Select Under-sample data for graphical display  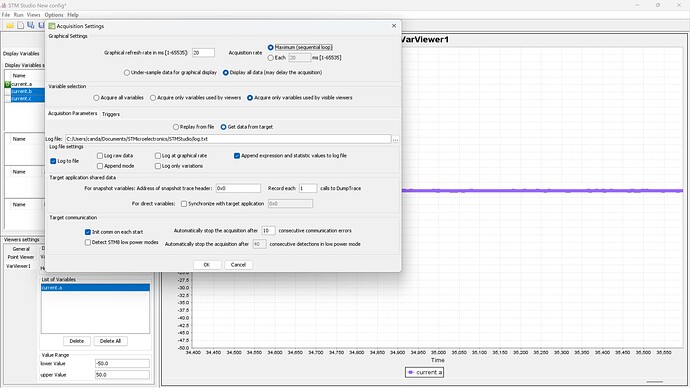pos(127,73)
